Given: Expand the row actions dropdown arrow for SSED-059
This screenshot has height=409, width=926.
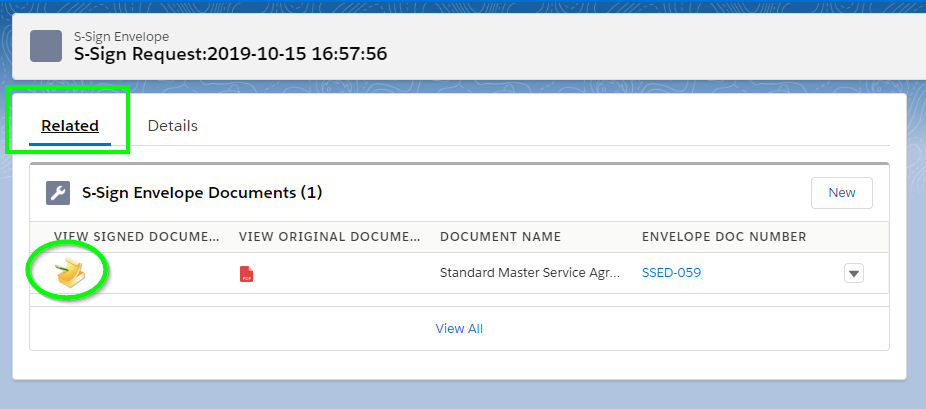Looking at the screenshot, I should [854, 273].
